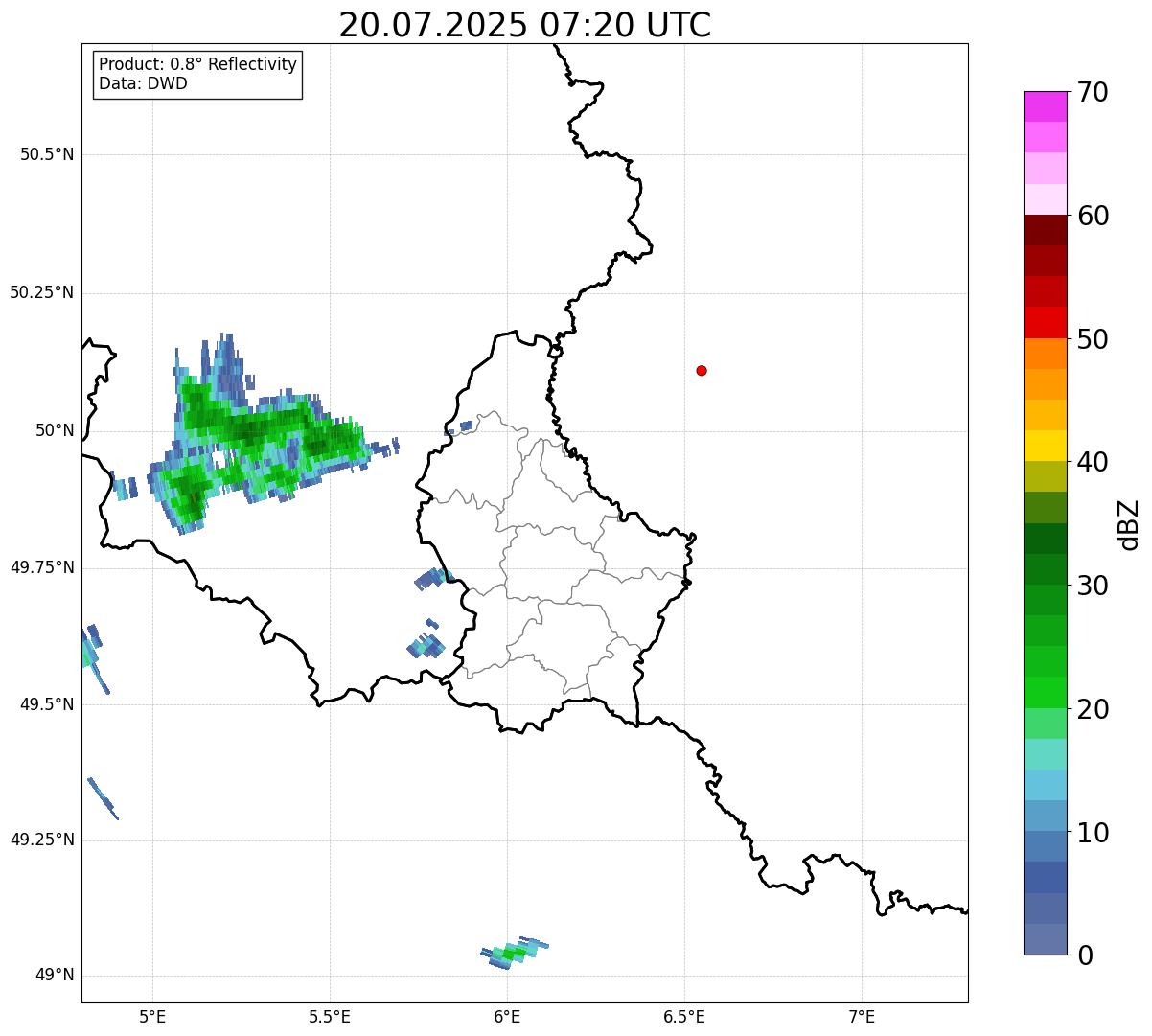Viewport: 1152px width, 1036px height.
Task: Click the bright green colorbar segment above 20
Action: 1046,692
